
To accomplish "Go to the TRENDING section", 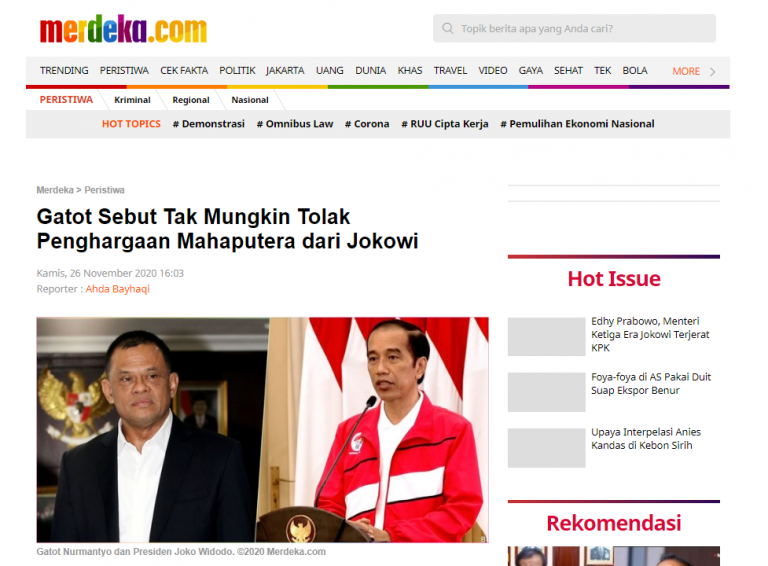I will point(64,71).
